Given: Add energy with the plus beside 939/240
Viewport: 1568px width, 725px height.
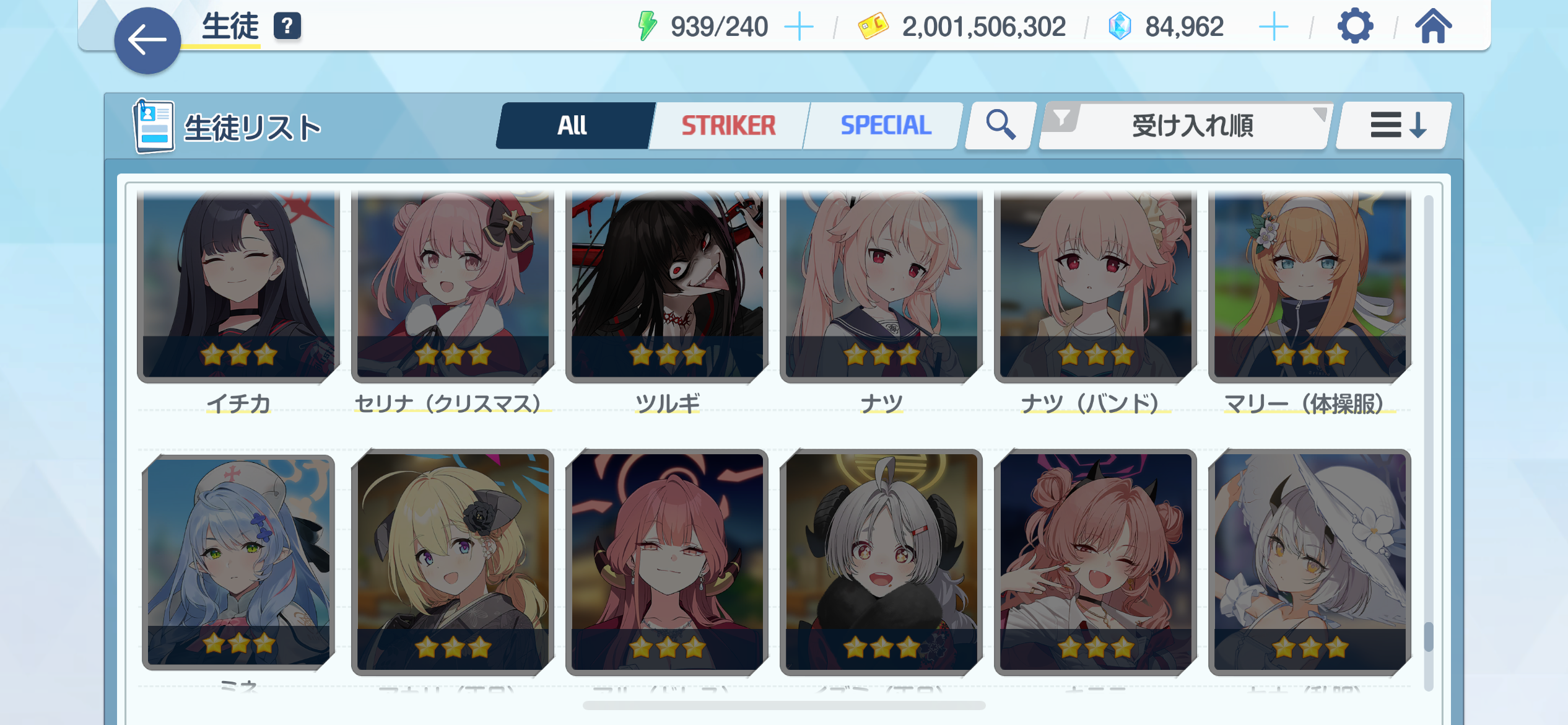Looking at the screenshot, I should point(799,27).
